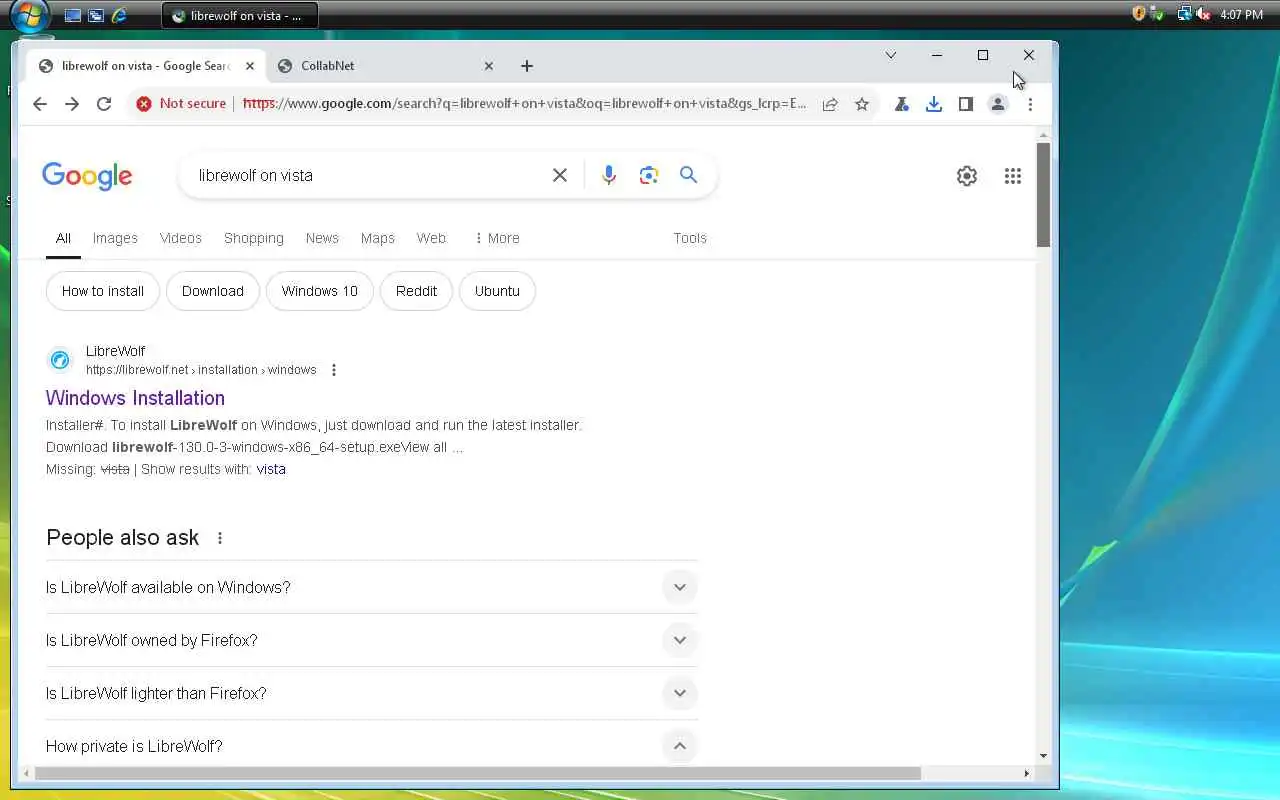
Task: Switch to Maps results
Action: click(378, 238)
